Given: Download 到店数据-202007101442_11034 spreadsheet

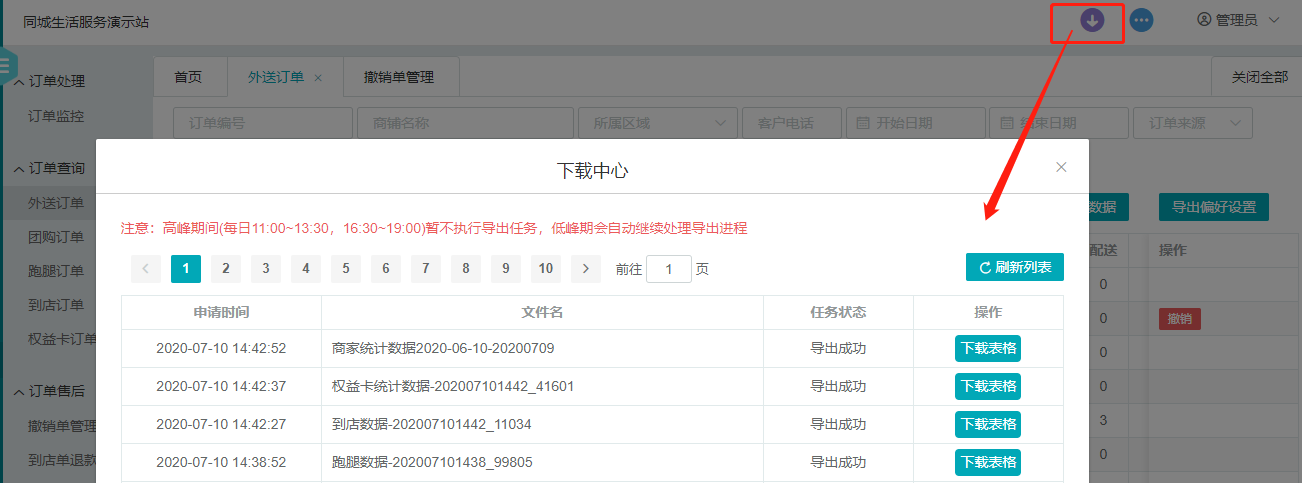Looking at the screenshot, I should 988,424.
